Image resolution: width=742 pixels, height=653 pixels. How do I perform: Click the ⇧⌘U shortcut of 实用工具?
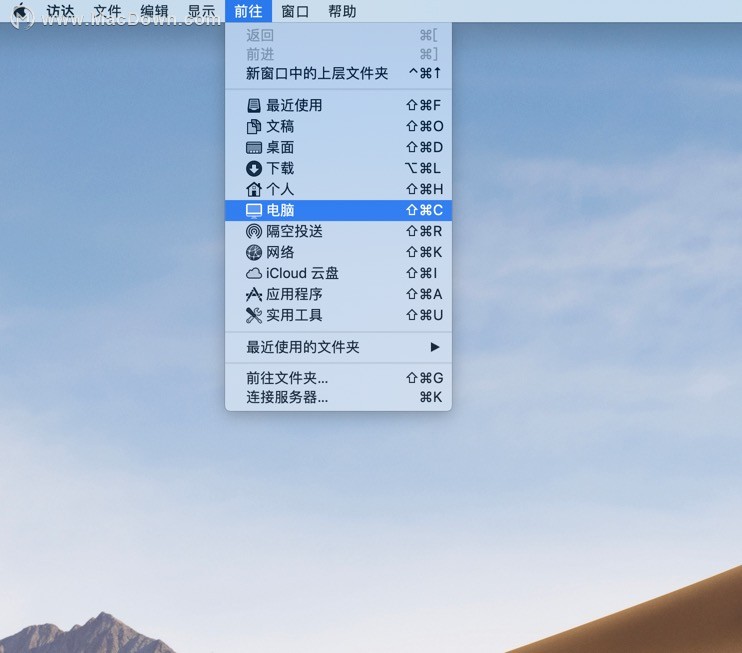[424, 315]
